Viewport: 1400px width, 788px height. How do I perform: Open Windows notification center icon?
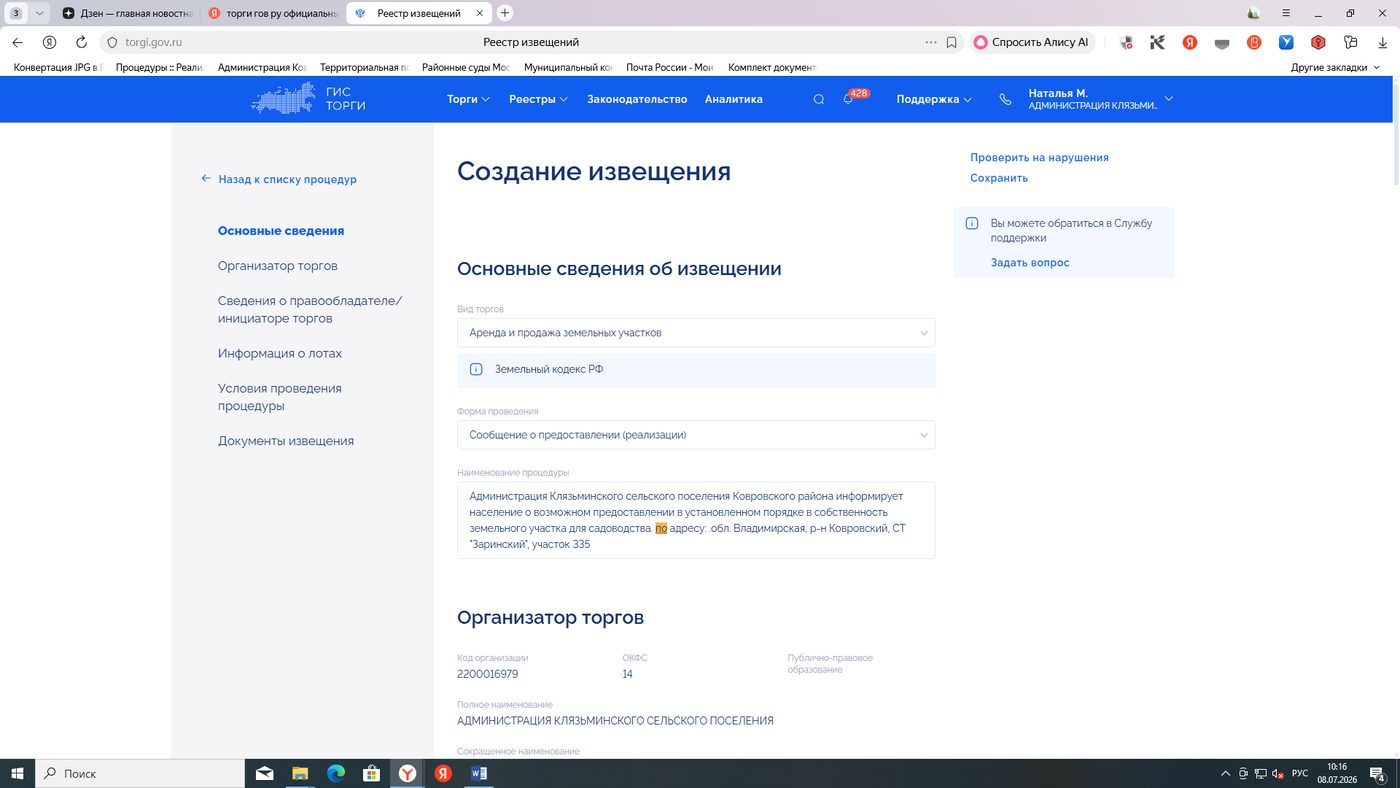click(1379, 773)
